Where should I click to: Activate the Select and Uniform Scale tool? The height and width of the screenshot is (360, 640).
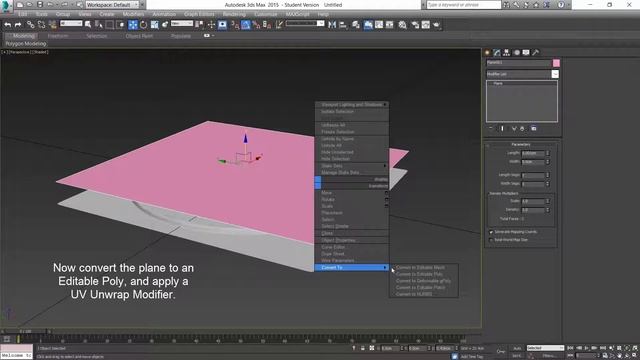click(x=154, y=25)
